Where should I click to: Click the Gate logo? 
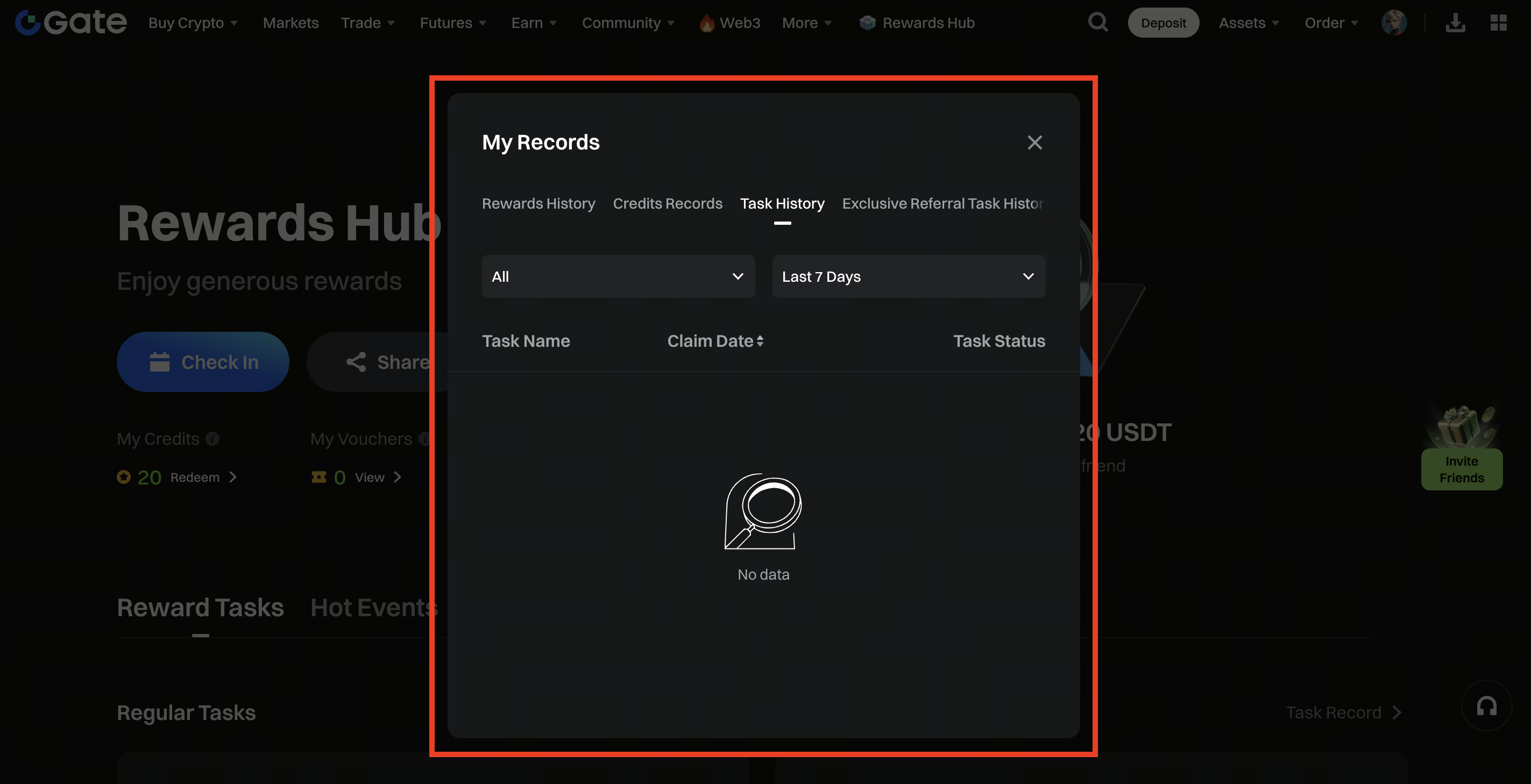(x=70, y=23)
